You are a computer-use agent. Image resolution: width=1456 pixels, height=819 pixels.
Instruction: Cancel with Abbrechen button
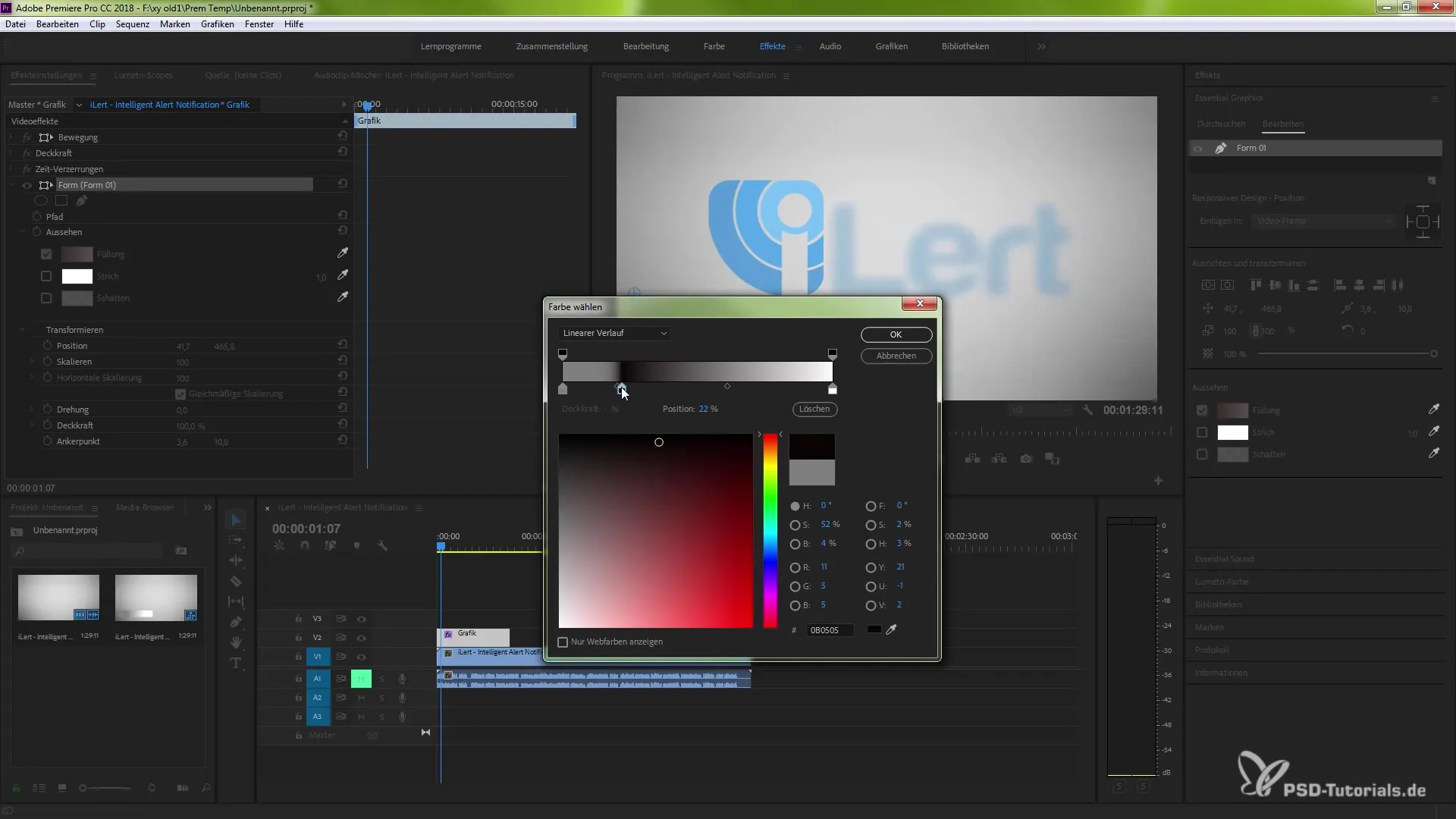pyautogui.click(x=896, y=356)
